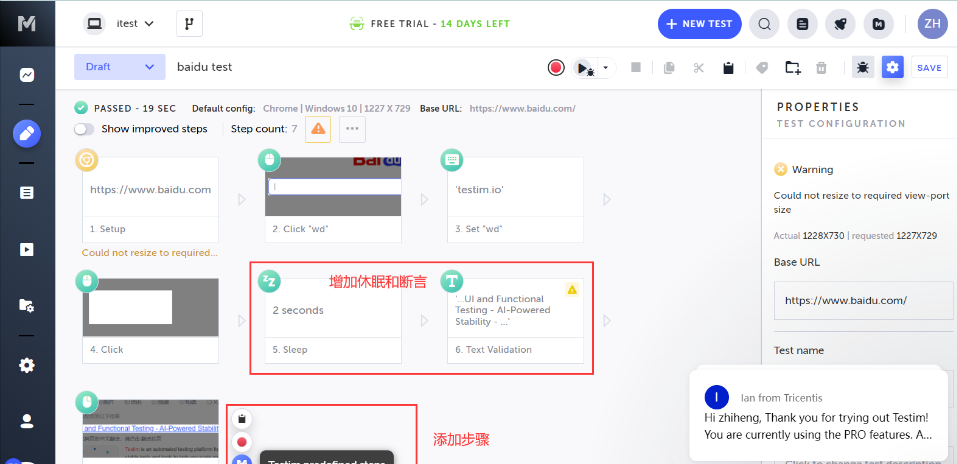Click the FREE TRIAL 14 DAYS LEFT banner
Image resolution: width=957 pixels, height=464 pixels.
click(x=429, y=24)
